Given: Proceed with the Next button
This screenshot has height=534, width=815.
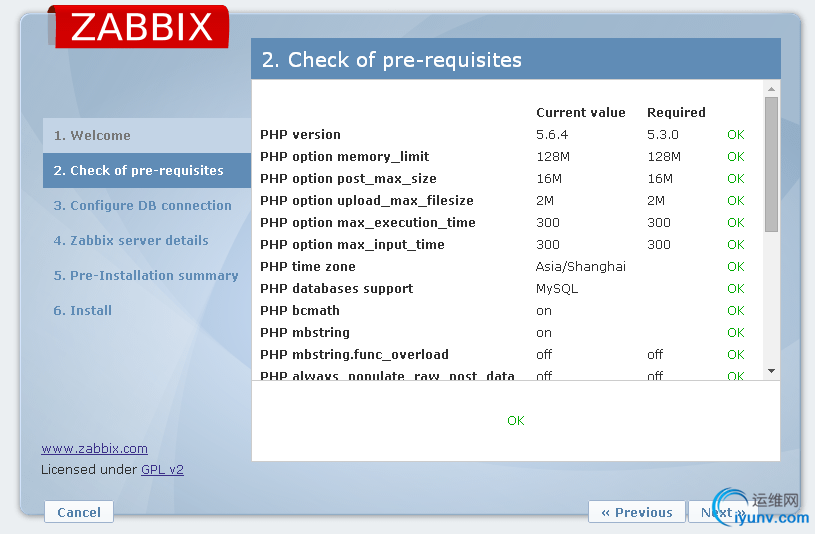Looking at the screenshot, I should click(722, 512).
